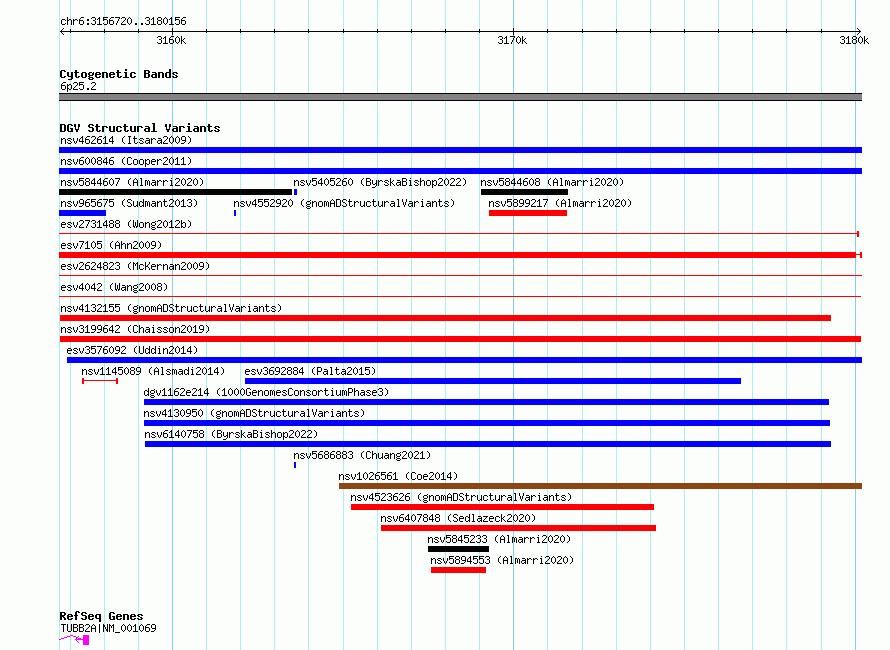Select the red bar for nsv4523626

(502, 507)
